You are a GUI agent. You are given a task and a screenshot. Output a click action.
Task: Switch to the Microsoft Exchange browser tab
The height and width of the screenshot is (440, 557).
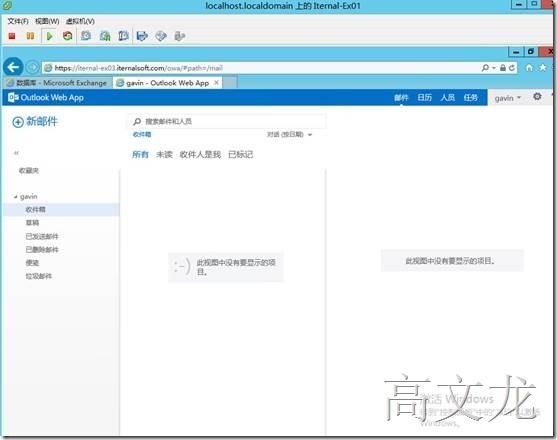(57, 83)
